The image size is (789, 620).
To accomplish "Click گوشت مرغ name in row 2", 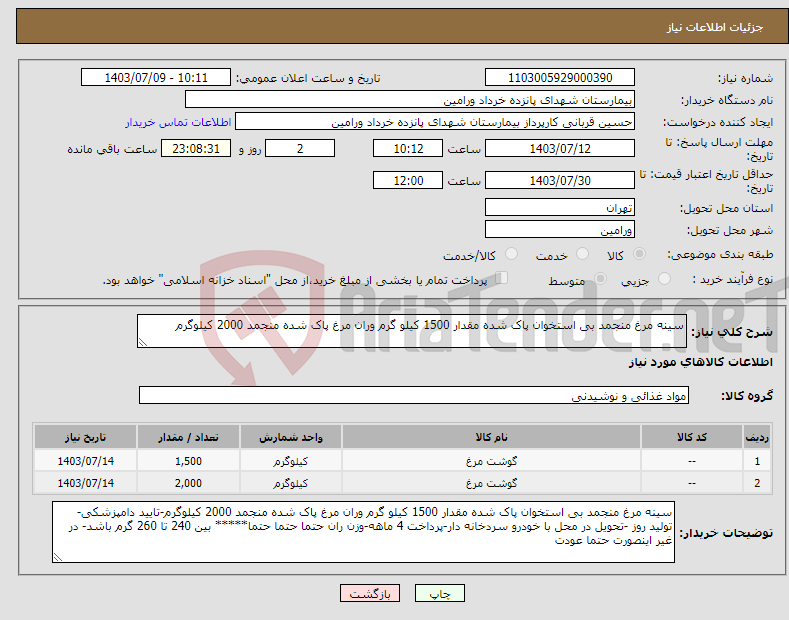I will [491, 483].
